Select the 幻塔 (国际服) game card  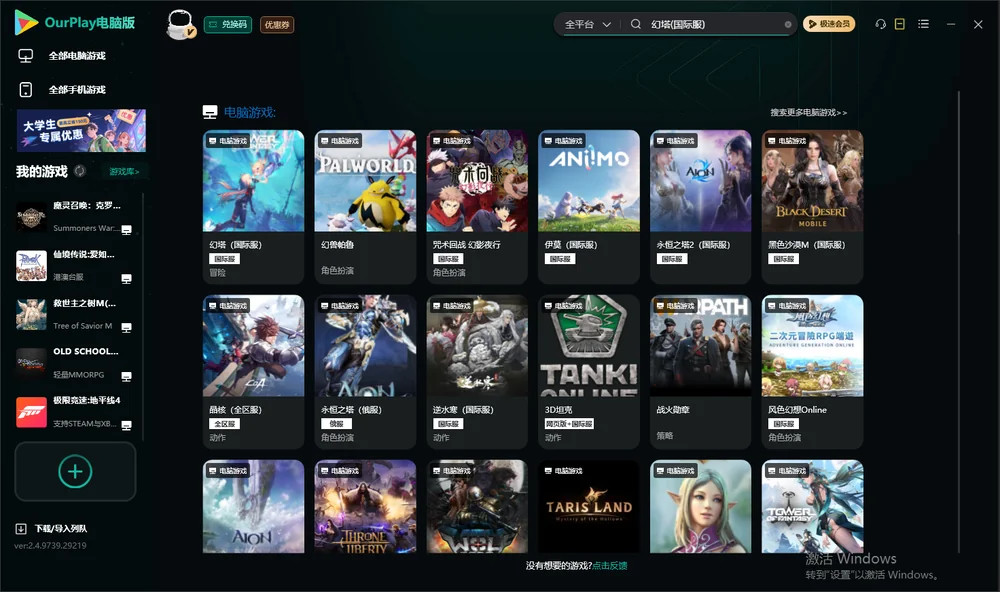point(253,207)
